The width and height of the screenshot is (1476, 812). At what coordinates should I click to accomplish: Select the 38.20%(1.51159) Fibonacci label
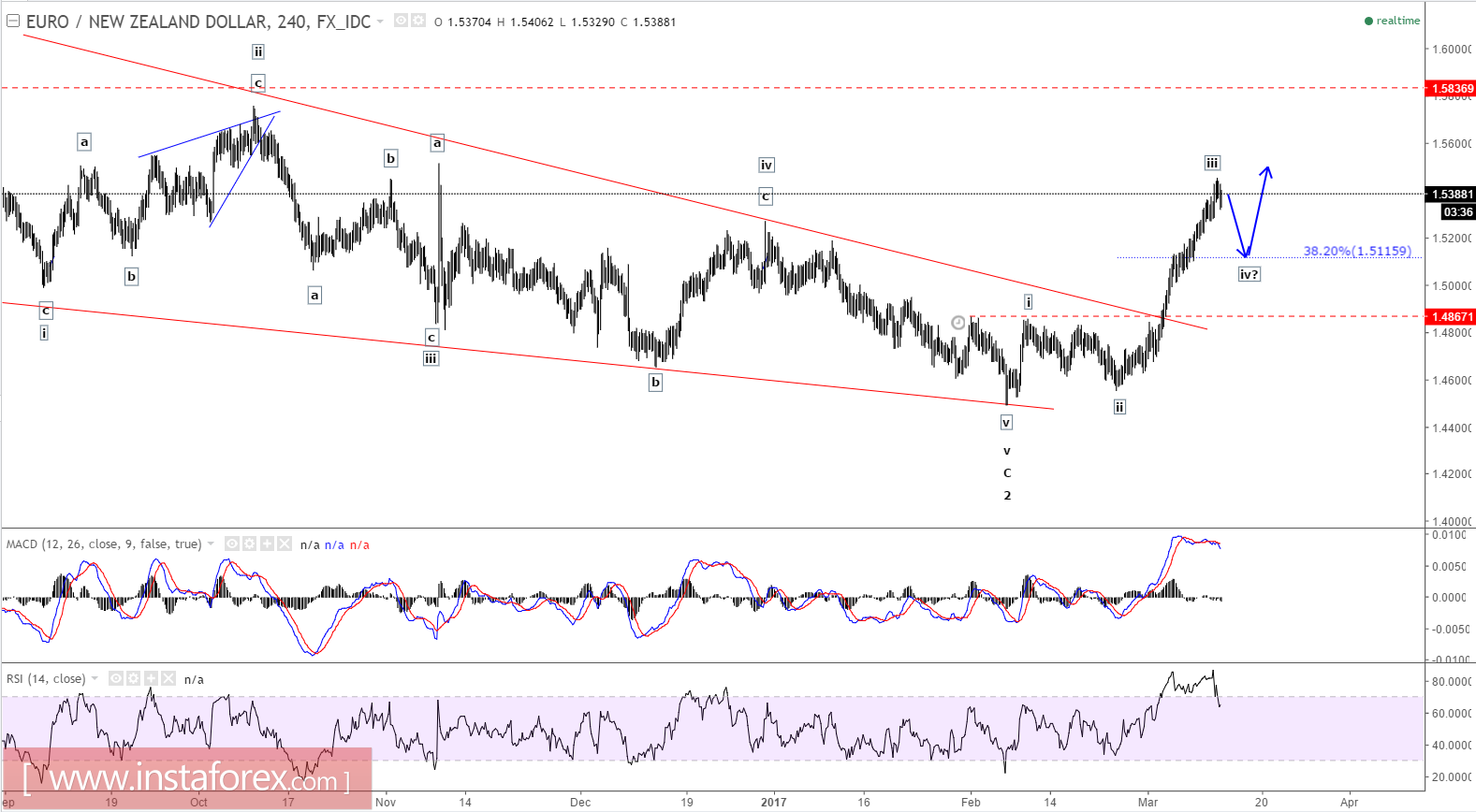(x=1357, y=251)
